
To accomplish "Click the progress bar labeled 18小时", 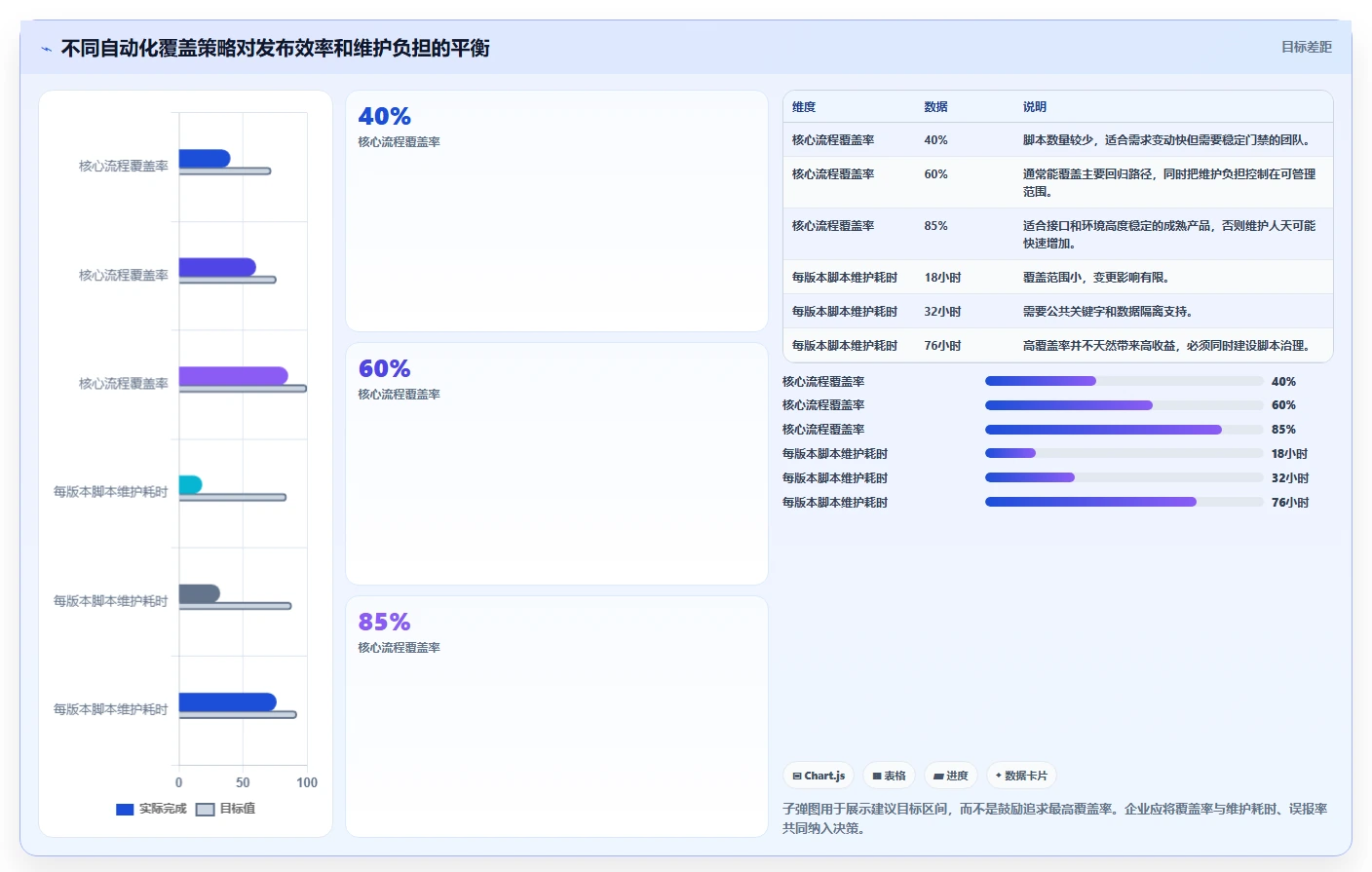I will click(1124, 453).
